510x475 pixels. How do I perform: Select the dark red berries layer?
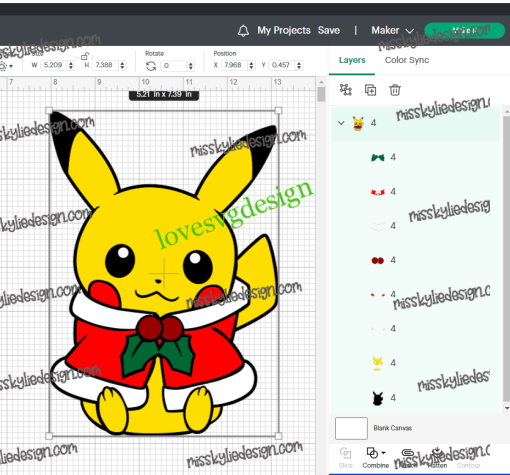pyautogui.click(x=415, y=260)
